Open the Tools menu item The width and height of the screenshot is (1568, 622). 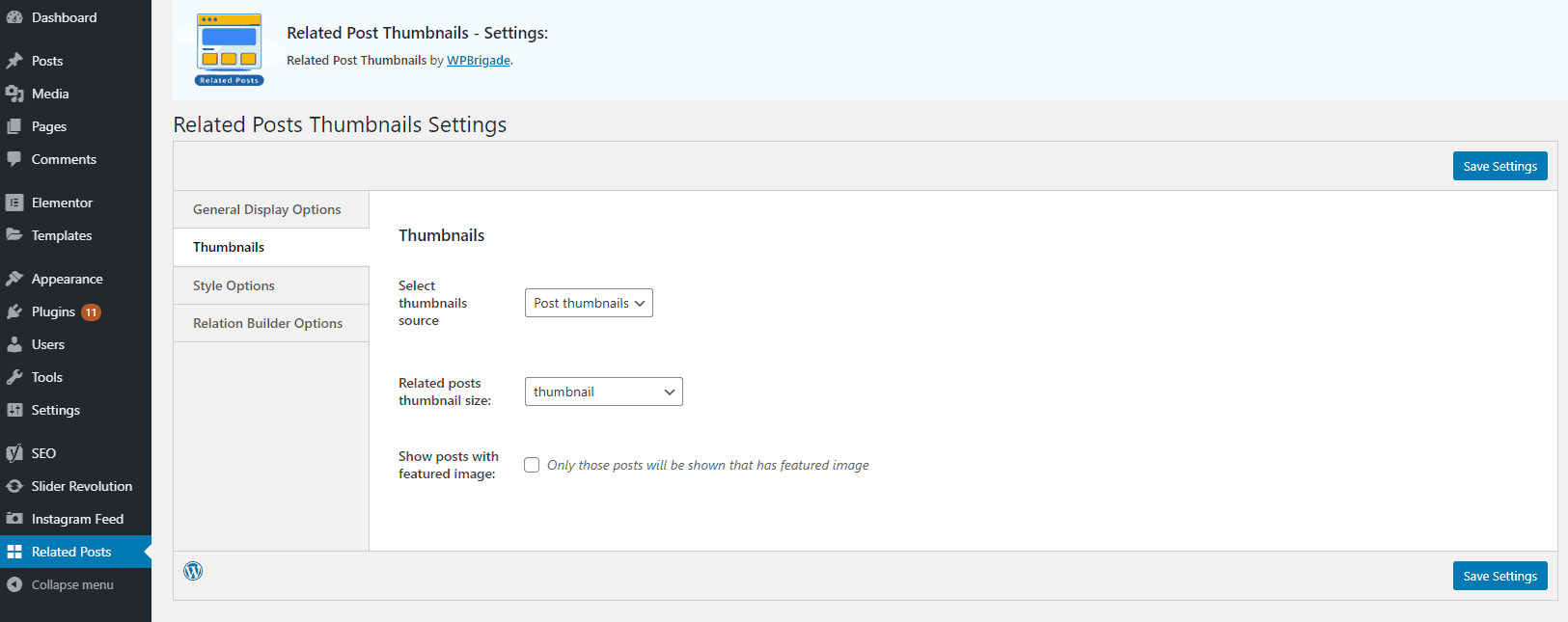coord(75,377)
